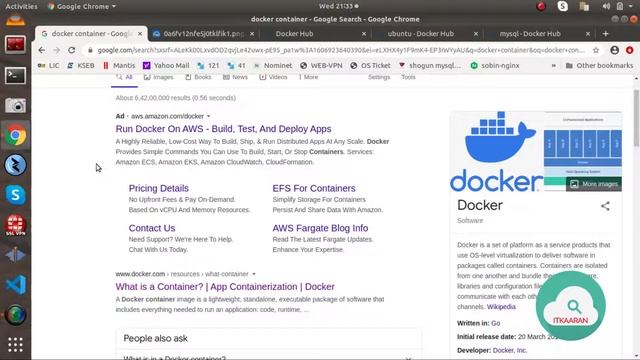This screenshot has height=360, width=640.
Task: Open the WEB-VPN bookmark
Action: tap(321, 65)
